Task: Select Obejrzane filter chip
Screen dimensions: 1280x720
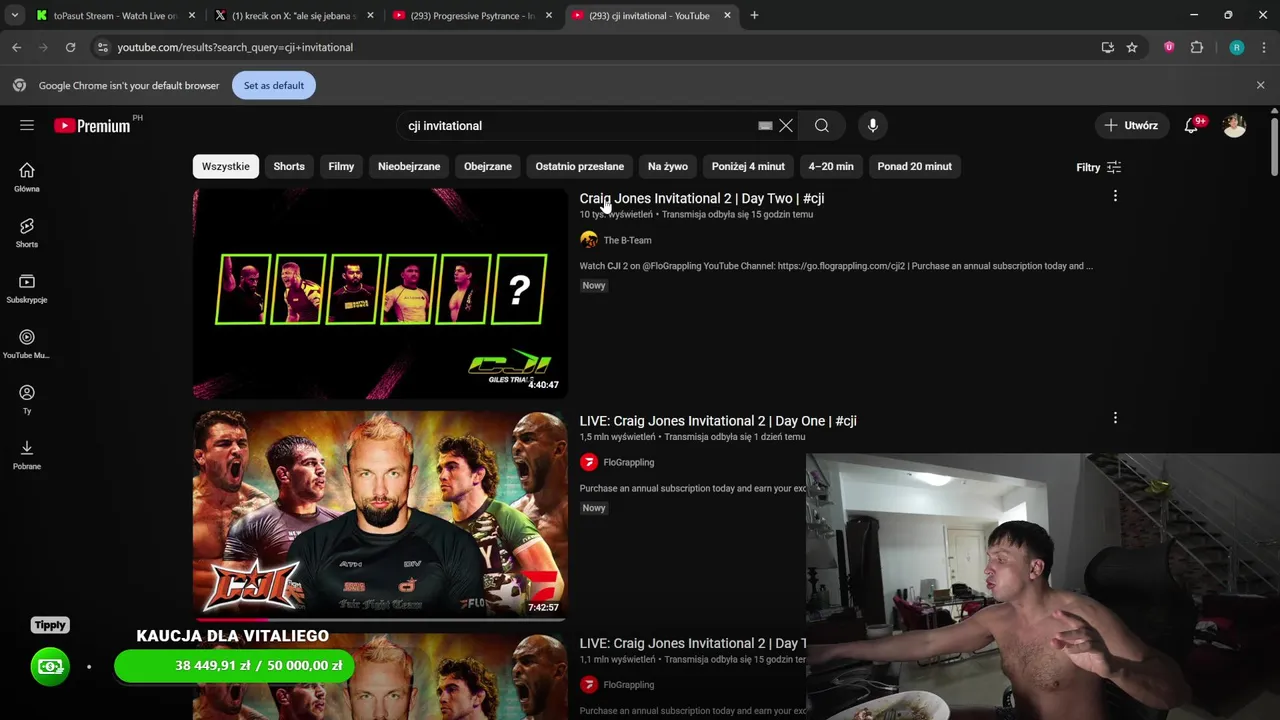Action: pos(488,166)
